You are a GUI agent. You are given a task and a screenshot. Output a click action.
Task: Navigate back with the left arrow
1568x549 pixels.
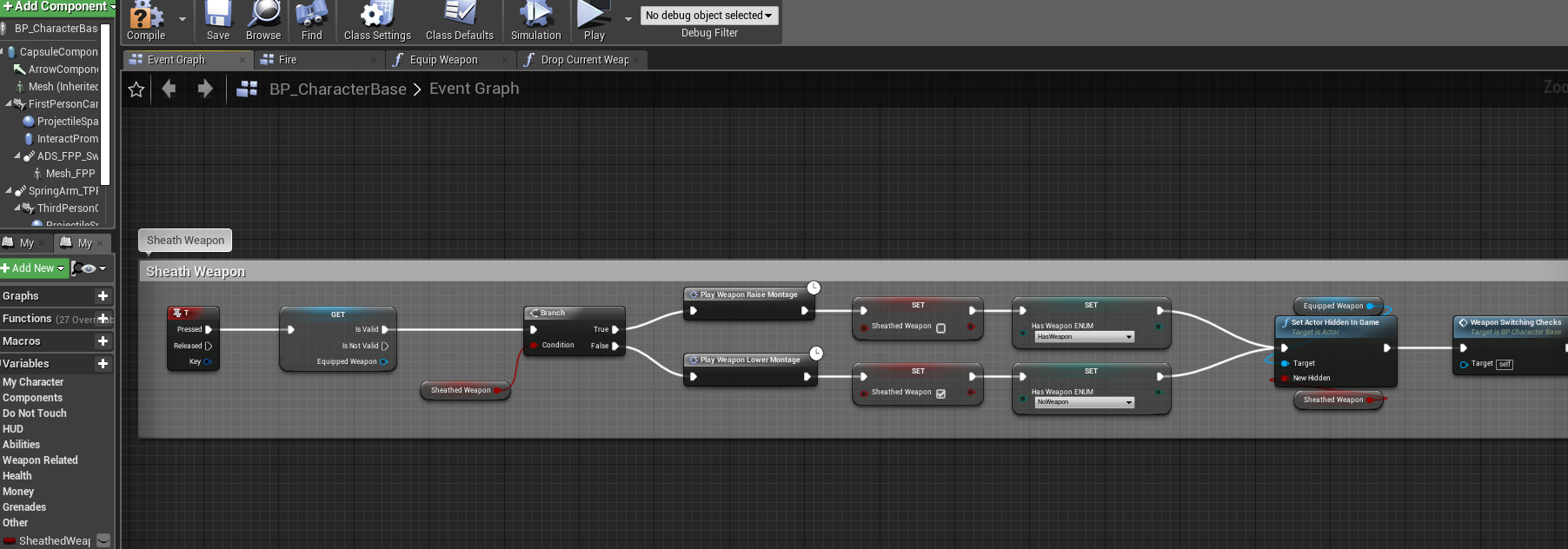pyautogui.click(x=169, y=89)
